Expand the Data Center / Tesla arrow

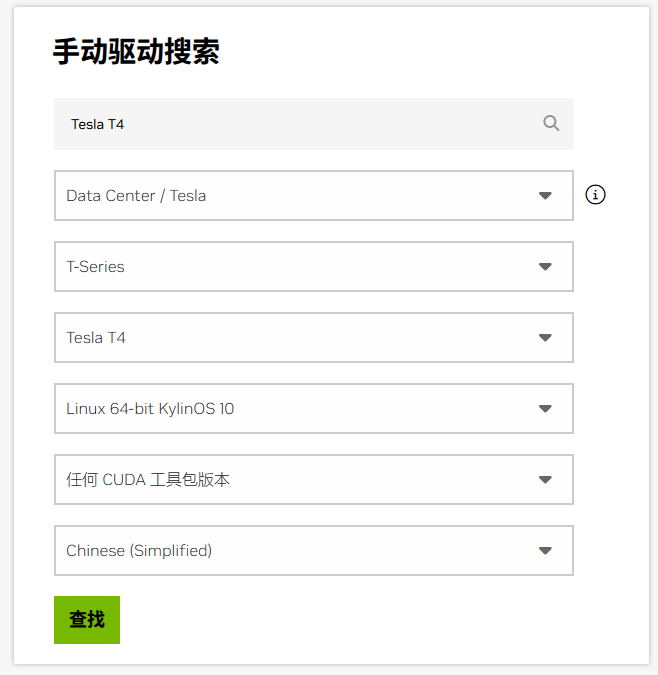(545, 195)
